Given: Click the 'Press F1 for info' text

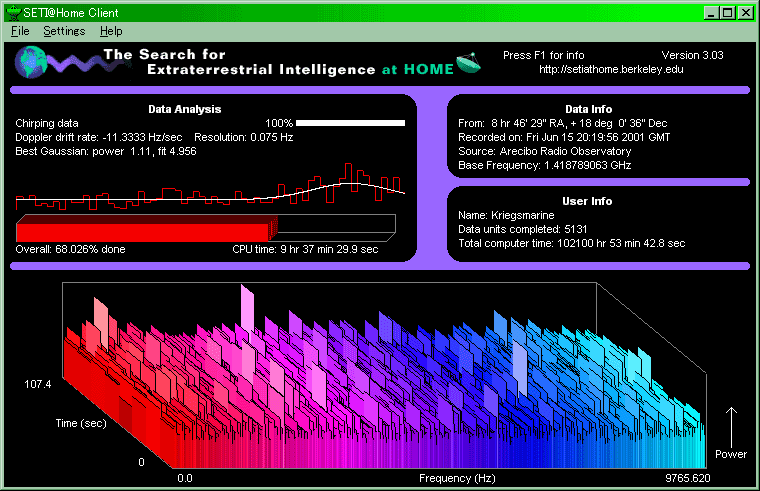Looking at the screenshot, I should 543,55.
